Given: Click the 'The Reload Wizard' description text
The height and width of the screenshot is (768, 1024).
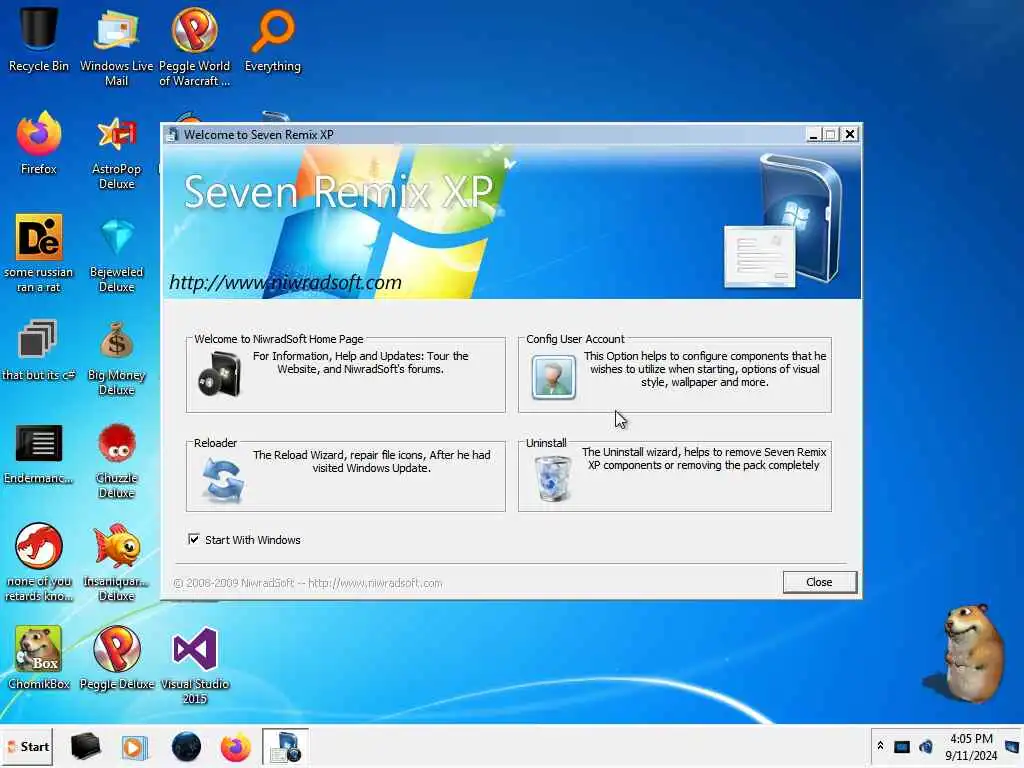Looking at the screenshot, I should [x=372, y=461].
